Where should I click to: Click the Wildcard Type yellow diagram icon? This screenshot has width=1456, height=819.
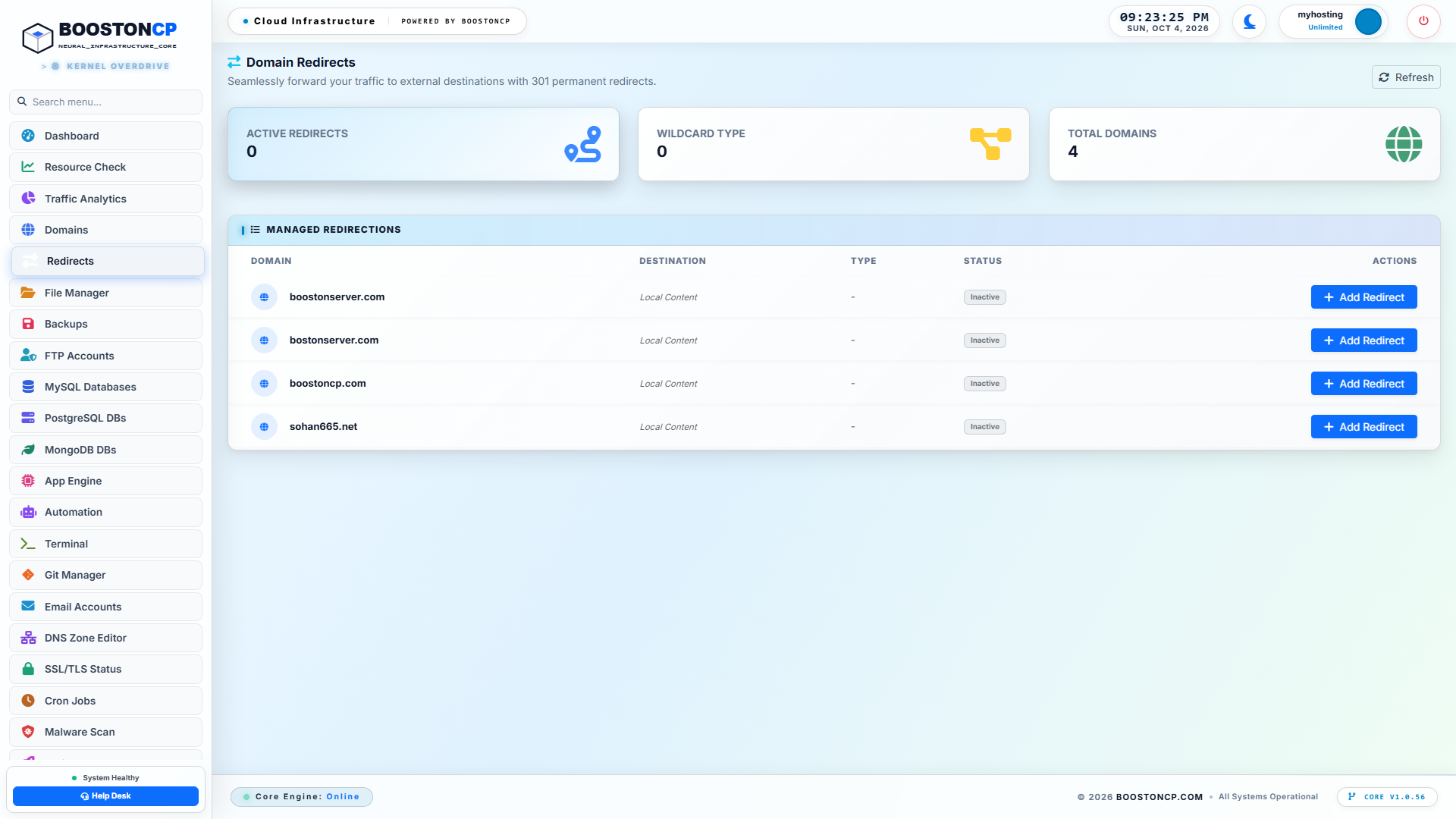pos(990,144)
